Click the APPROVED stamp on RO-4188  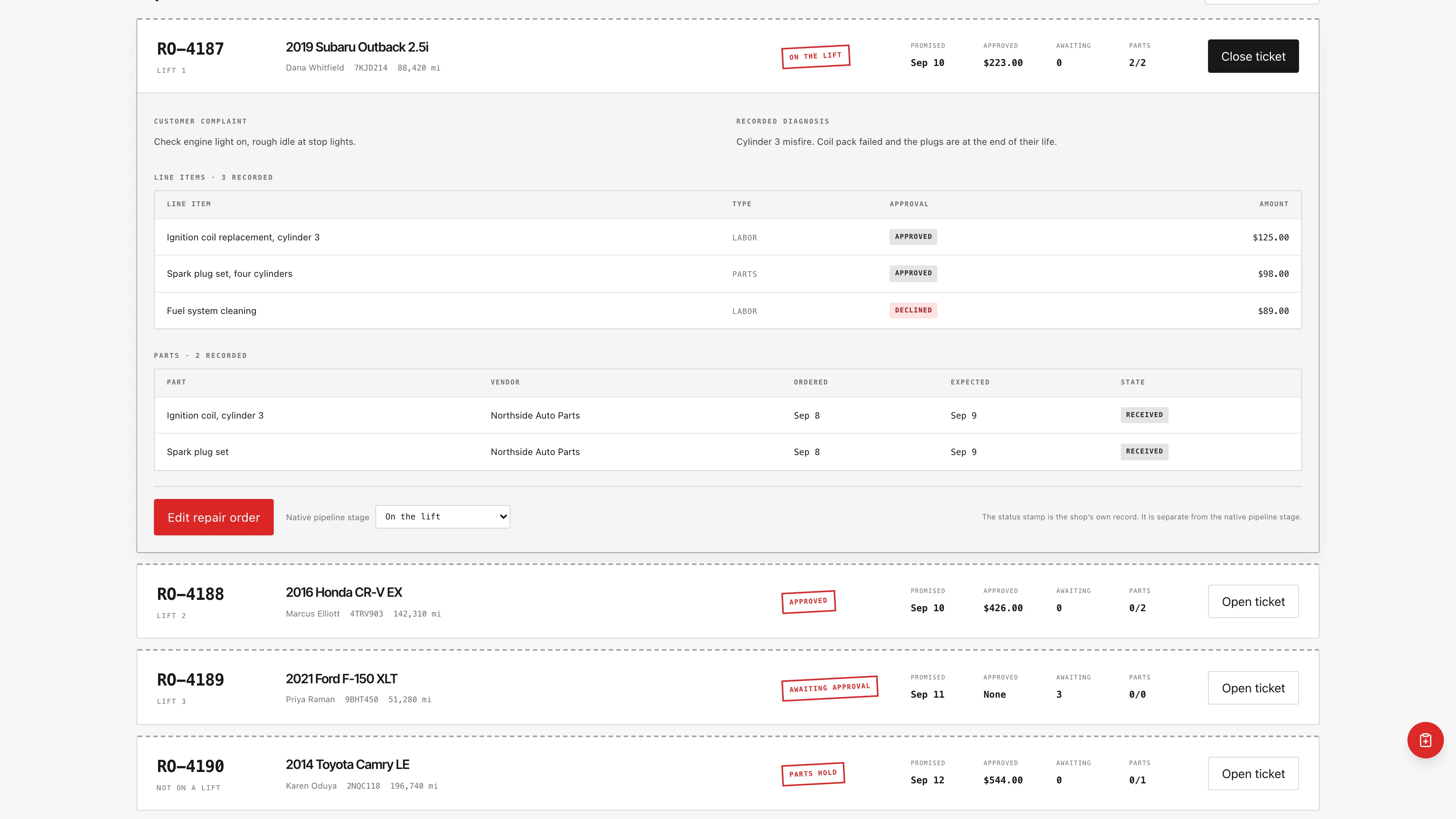(808, 601)
